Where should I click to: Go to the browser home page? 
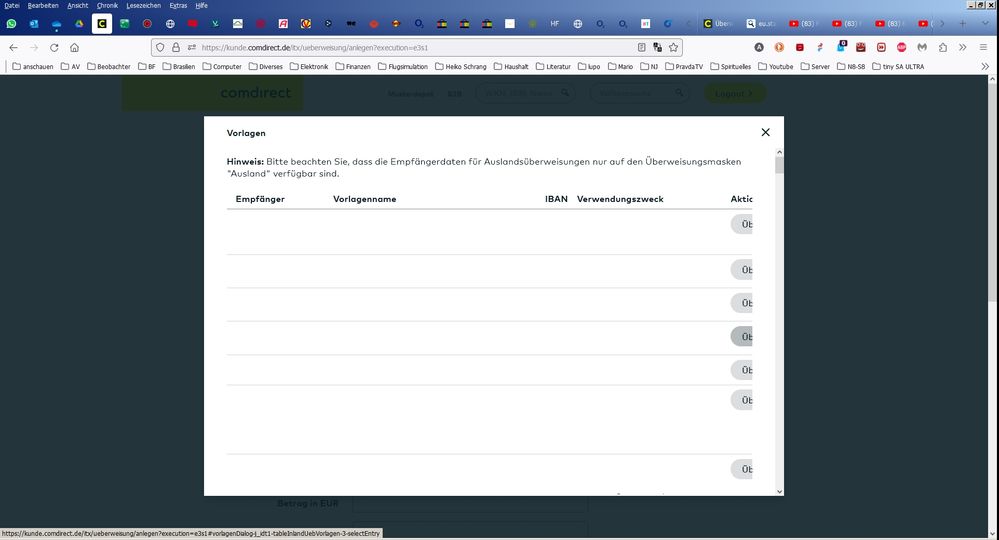[x=75, y=47]
